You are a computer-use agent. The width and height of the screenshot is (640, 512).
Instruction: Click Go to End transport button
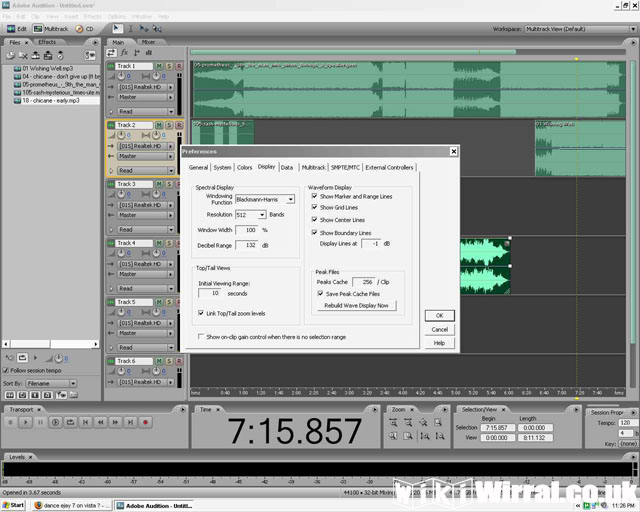pyautogui.click(x=130, y=422)
